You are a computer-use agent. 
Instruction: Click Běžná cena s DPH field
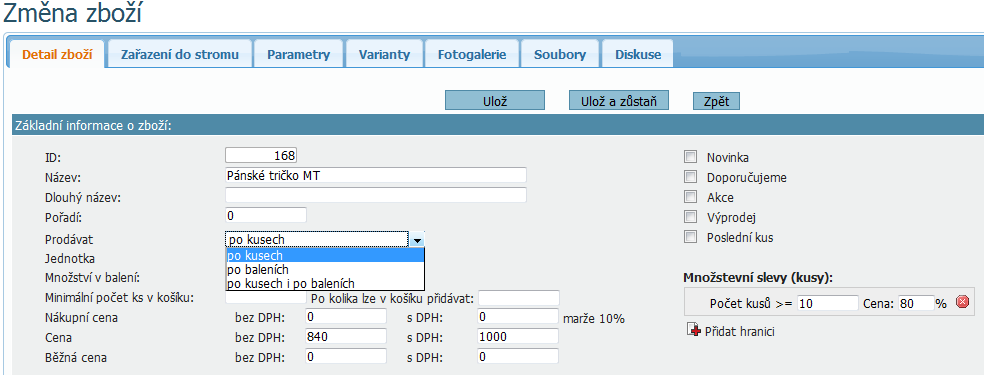tap(518, 357)
